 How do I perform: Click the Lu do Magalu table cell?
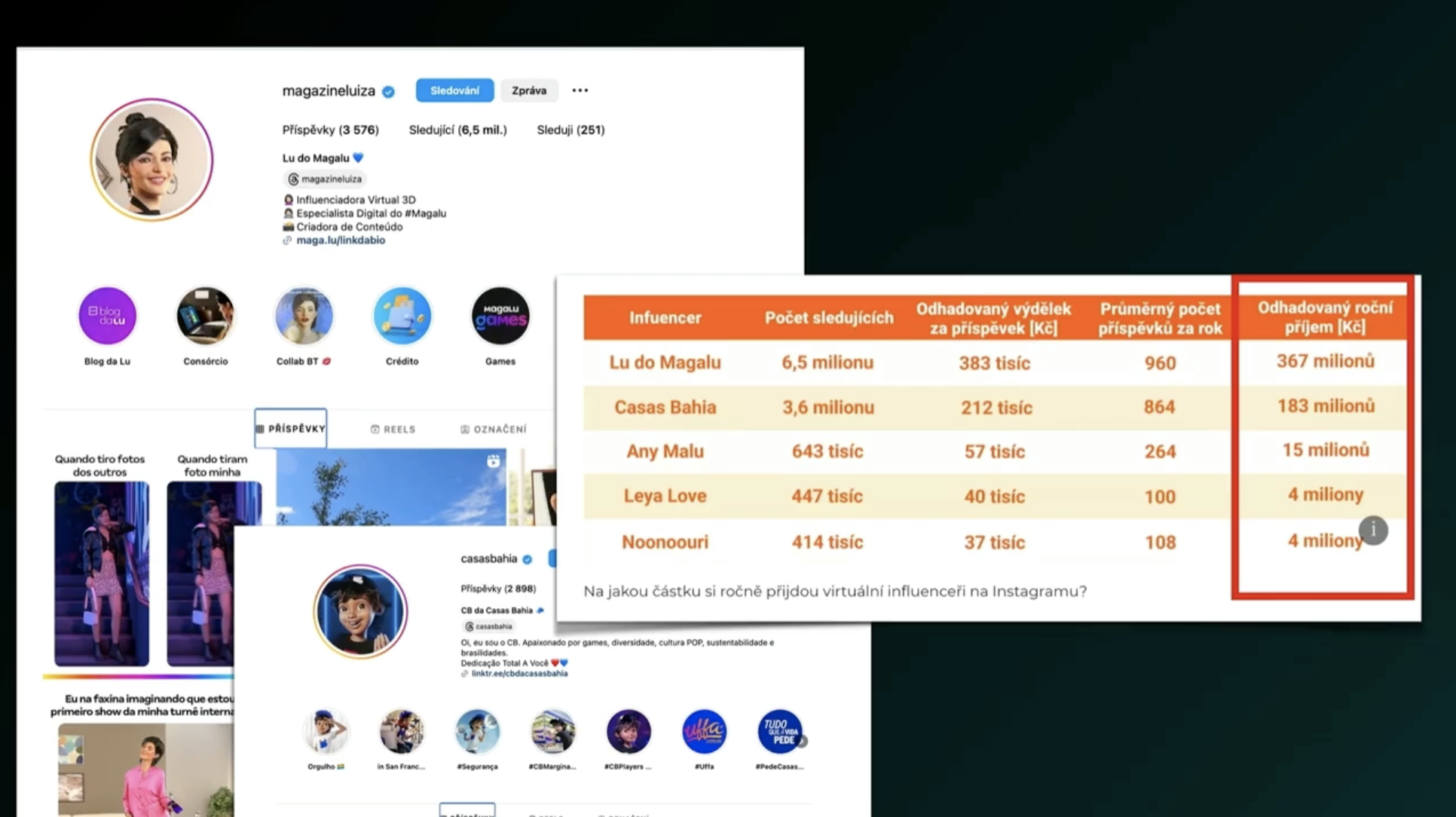[665, 363]
